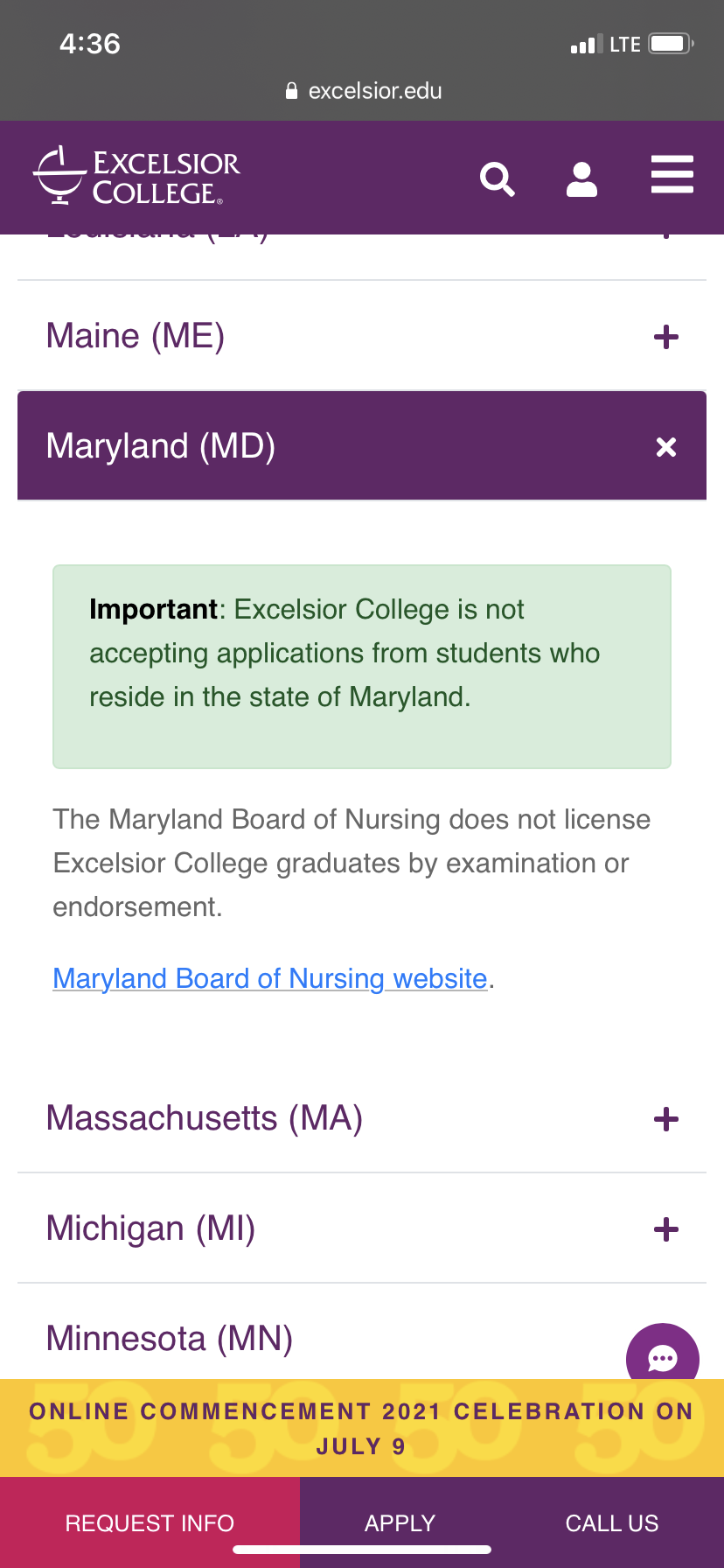Tap the Massachusetts (MA) state label

click(x=205, y=1118)
